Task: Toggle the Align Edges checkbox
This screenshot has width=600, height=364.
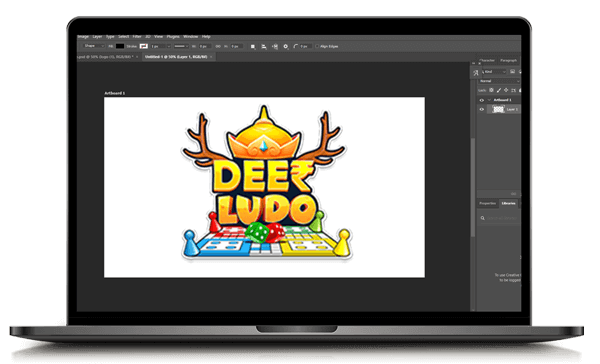Action: pos(317,46)
